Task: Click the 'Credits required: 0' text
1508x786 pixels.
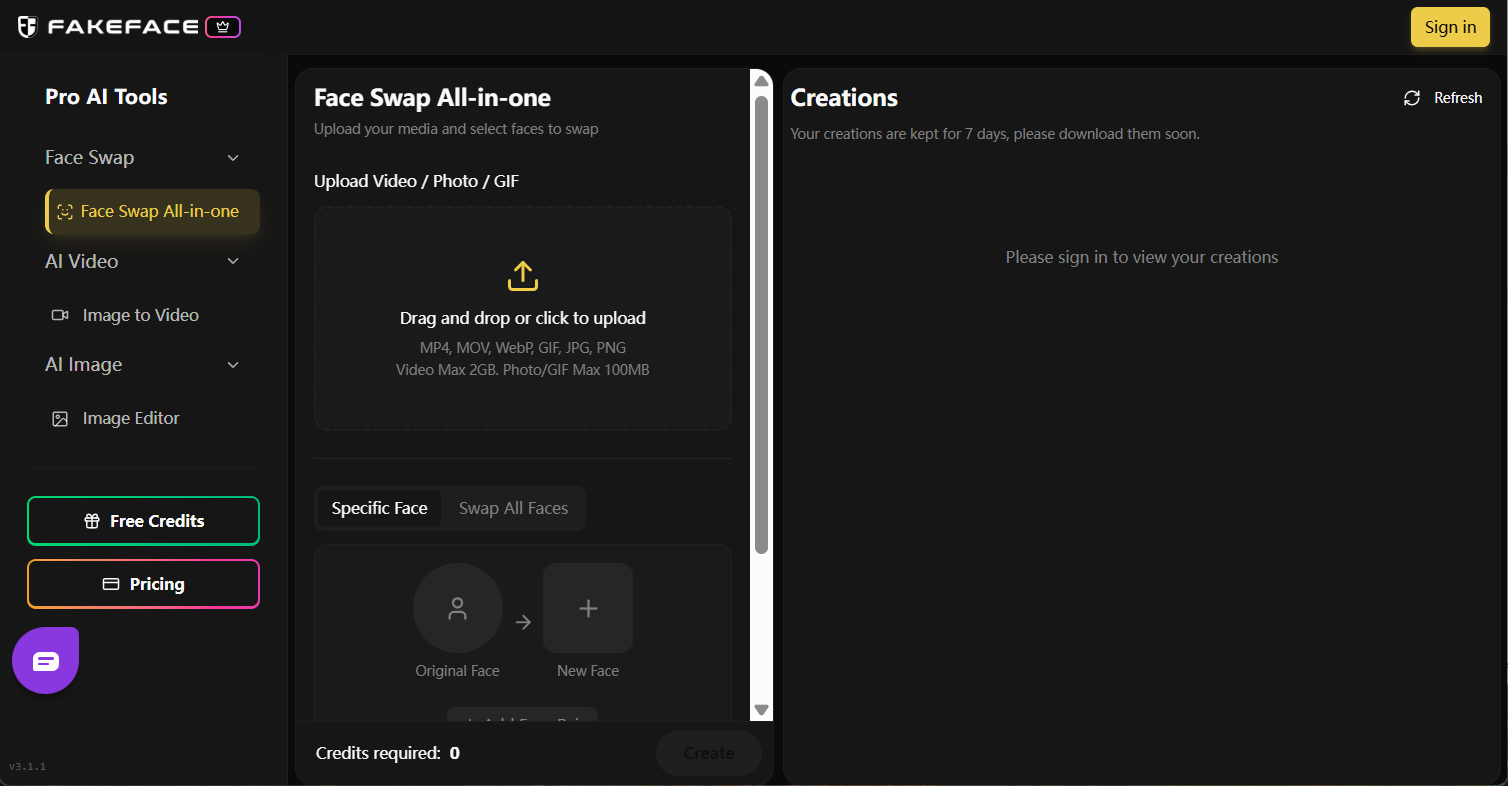Action: click(x=388, y=753)
